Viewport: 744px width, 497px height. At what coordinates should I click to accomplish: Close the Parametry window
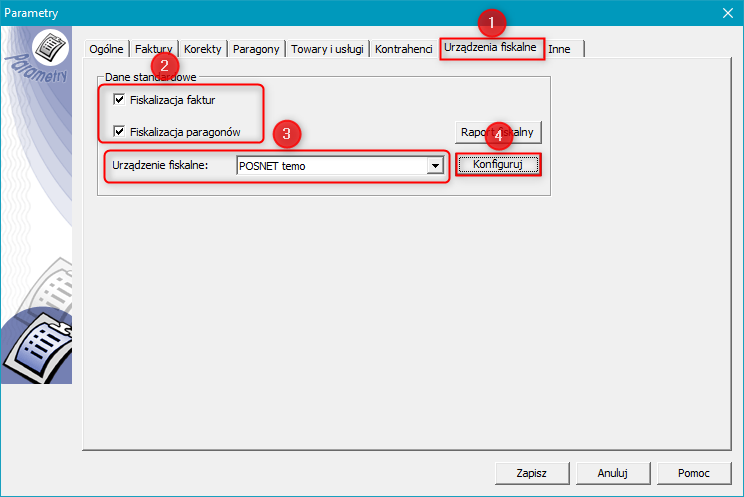[728, 13]
